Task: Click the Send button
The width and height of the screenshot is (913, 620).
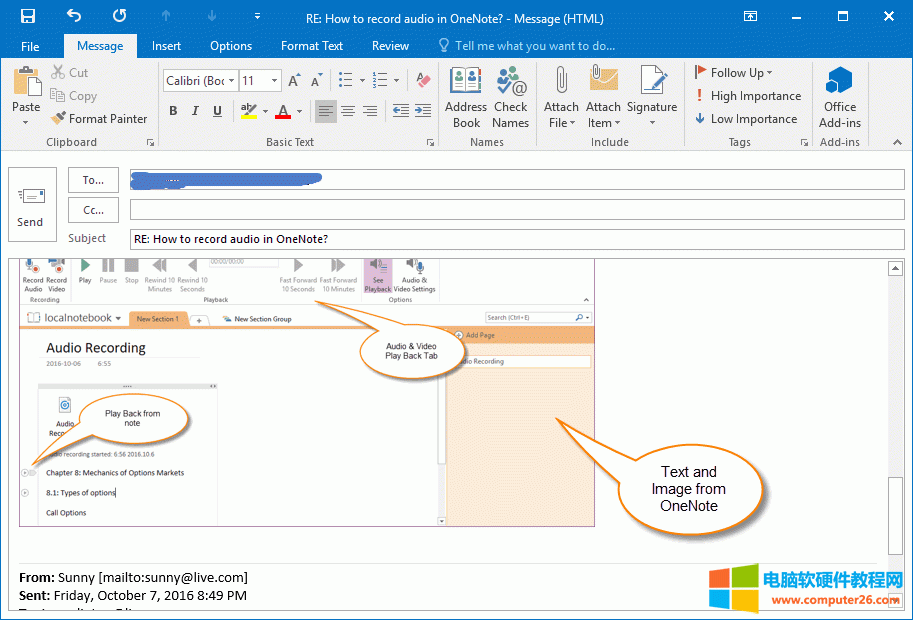Action: click(x=30, y=204)
